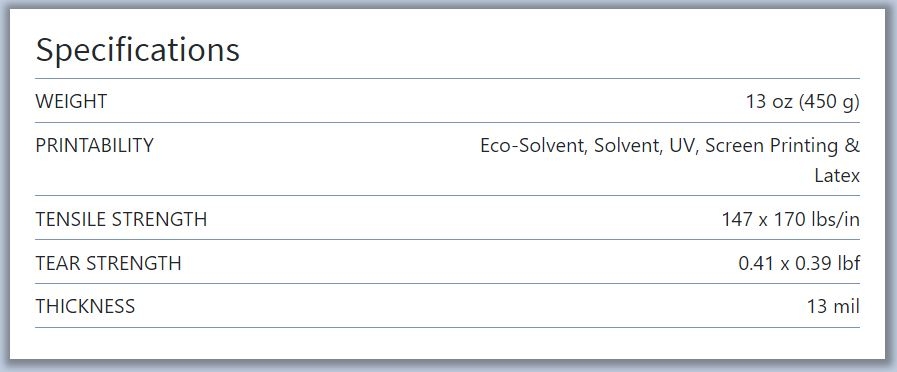Click the 0.41 x 0.39 lbf value

click(799, 263)
